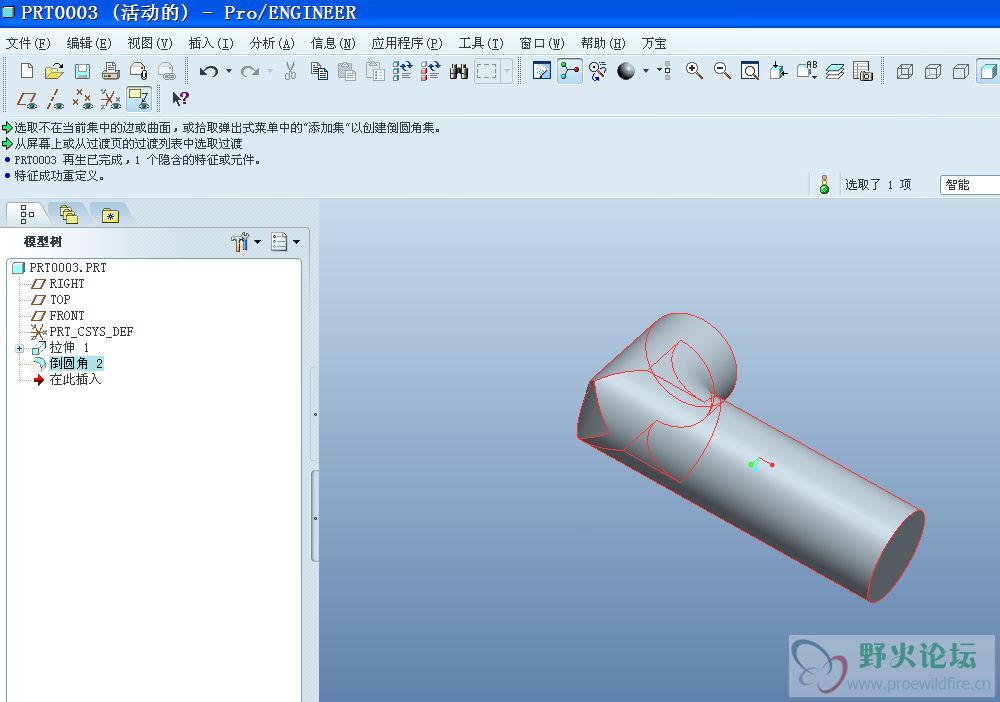Open an existing file via folder icon
Screen dimensions: 1000x702
pos(54,71)
